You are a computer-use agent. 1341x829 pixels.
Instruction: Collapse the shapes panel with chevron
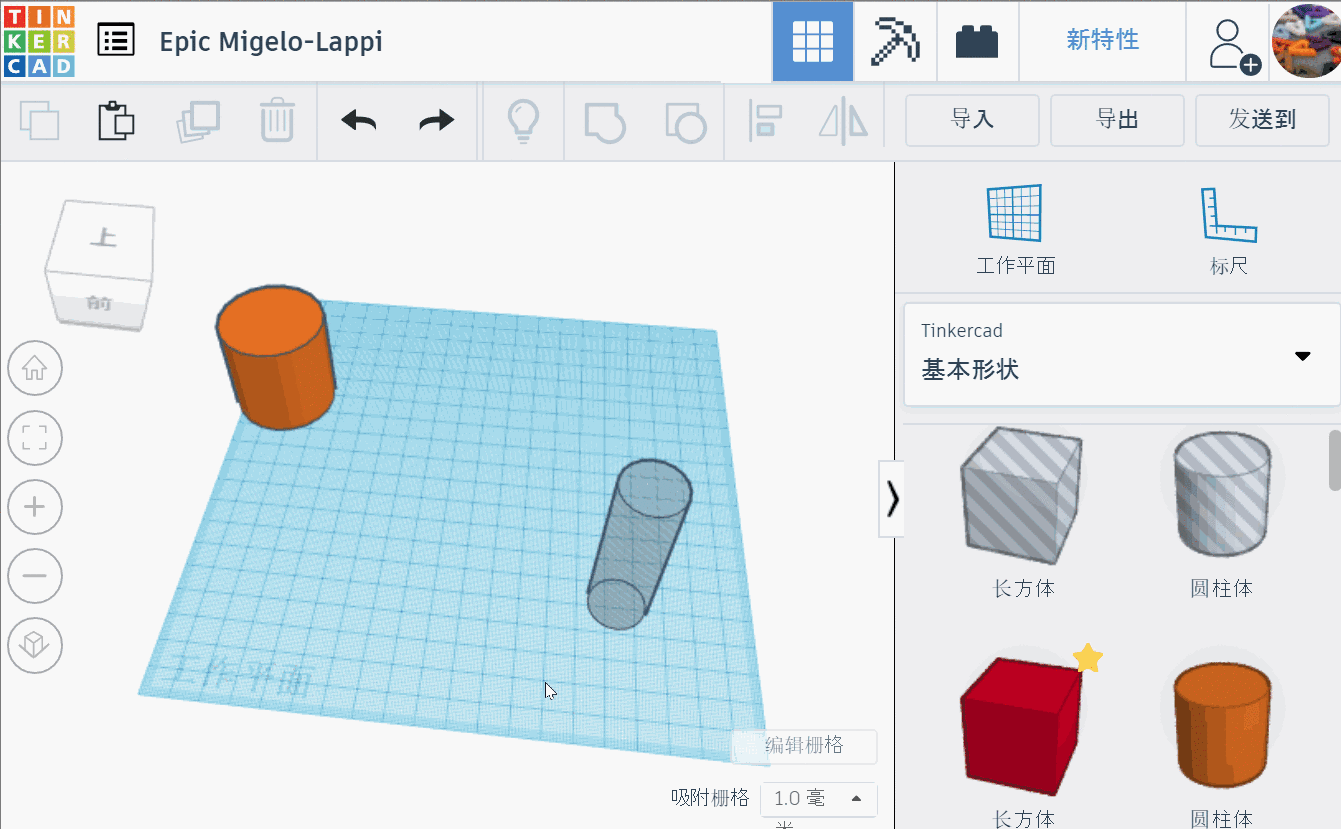click(892, 499)
